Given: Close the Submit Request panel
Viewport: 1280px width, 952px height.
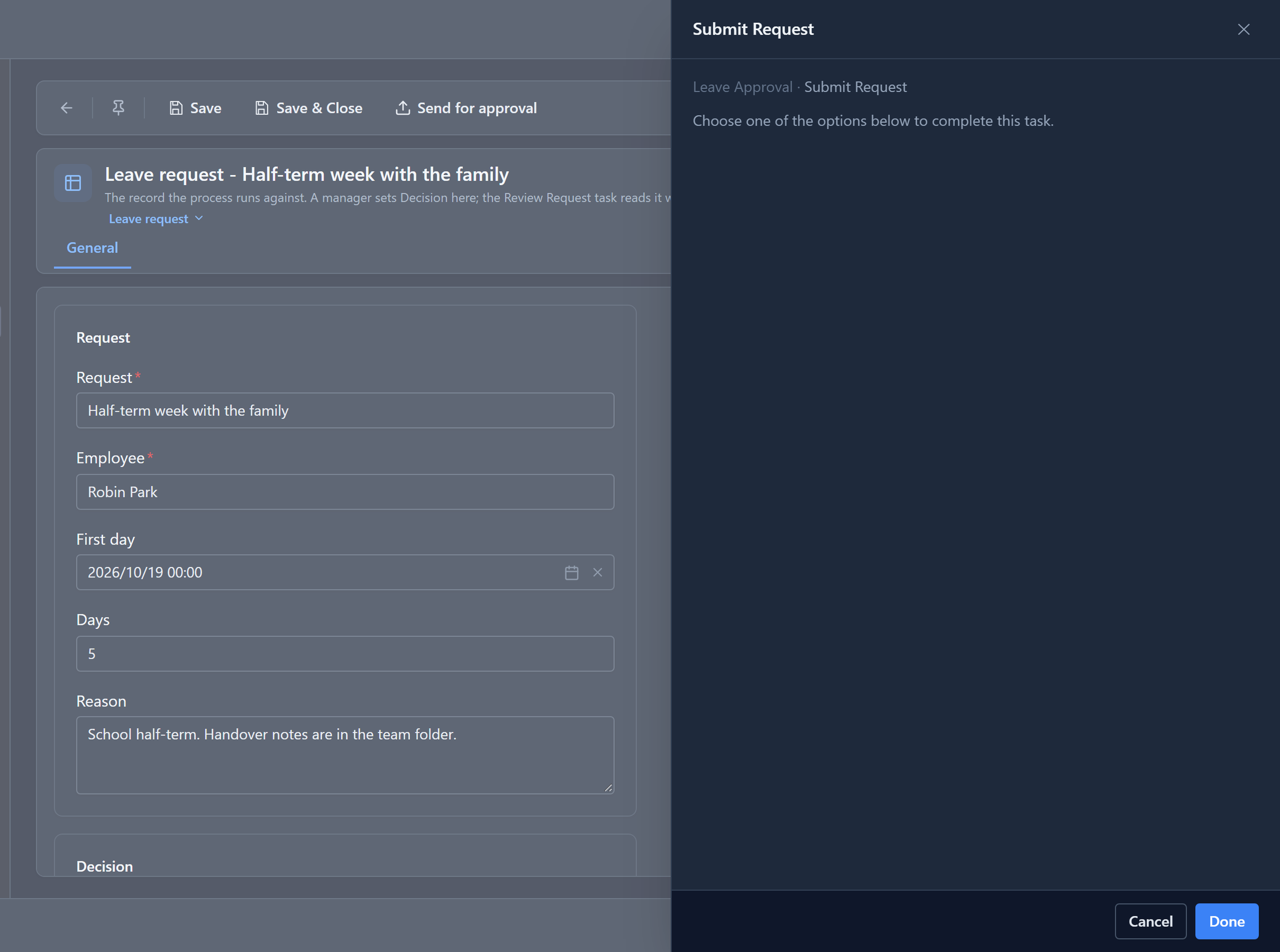Looking at the screenshot, I should point(1244,29).
